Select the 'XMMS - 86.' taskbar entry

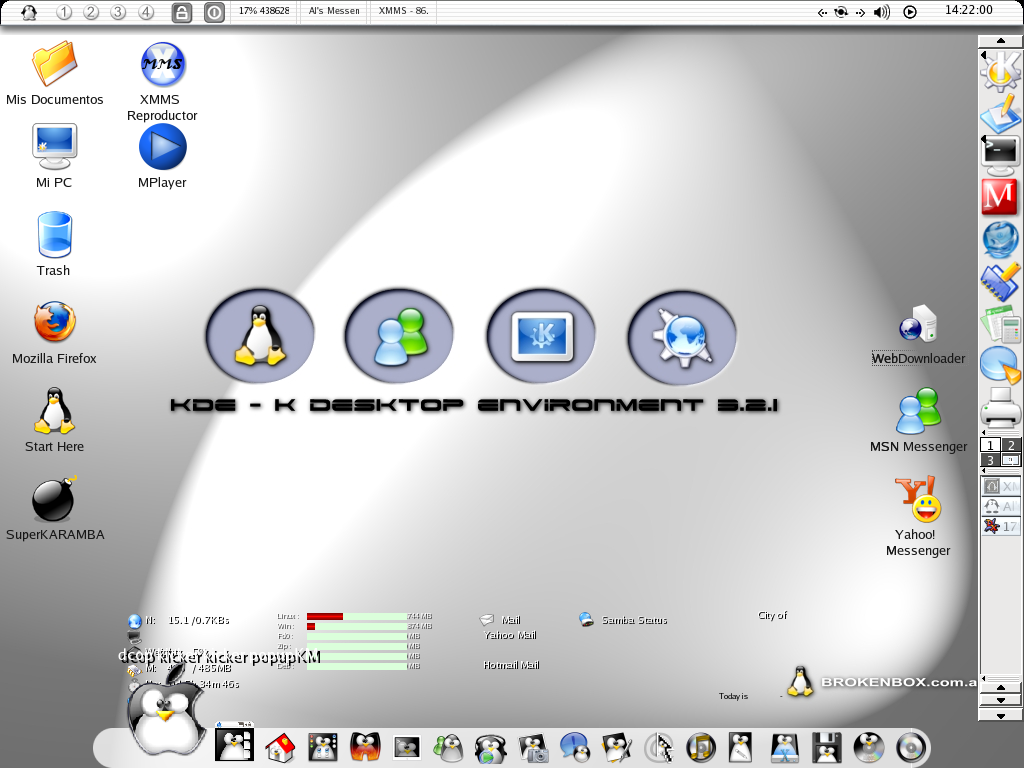pyautogui.click(x=404, y=11)
